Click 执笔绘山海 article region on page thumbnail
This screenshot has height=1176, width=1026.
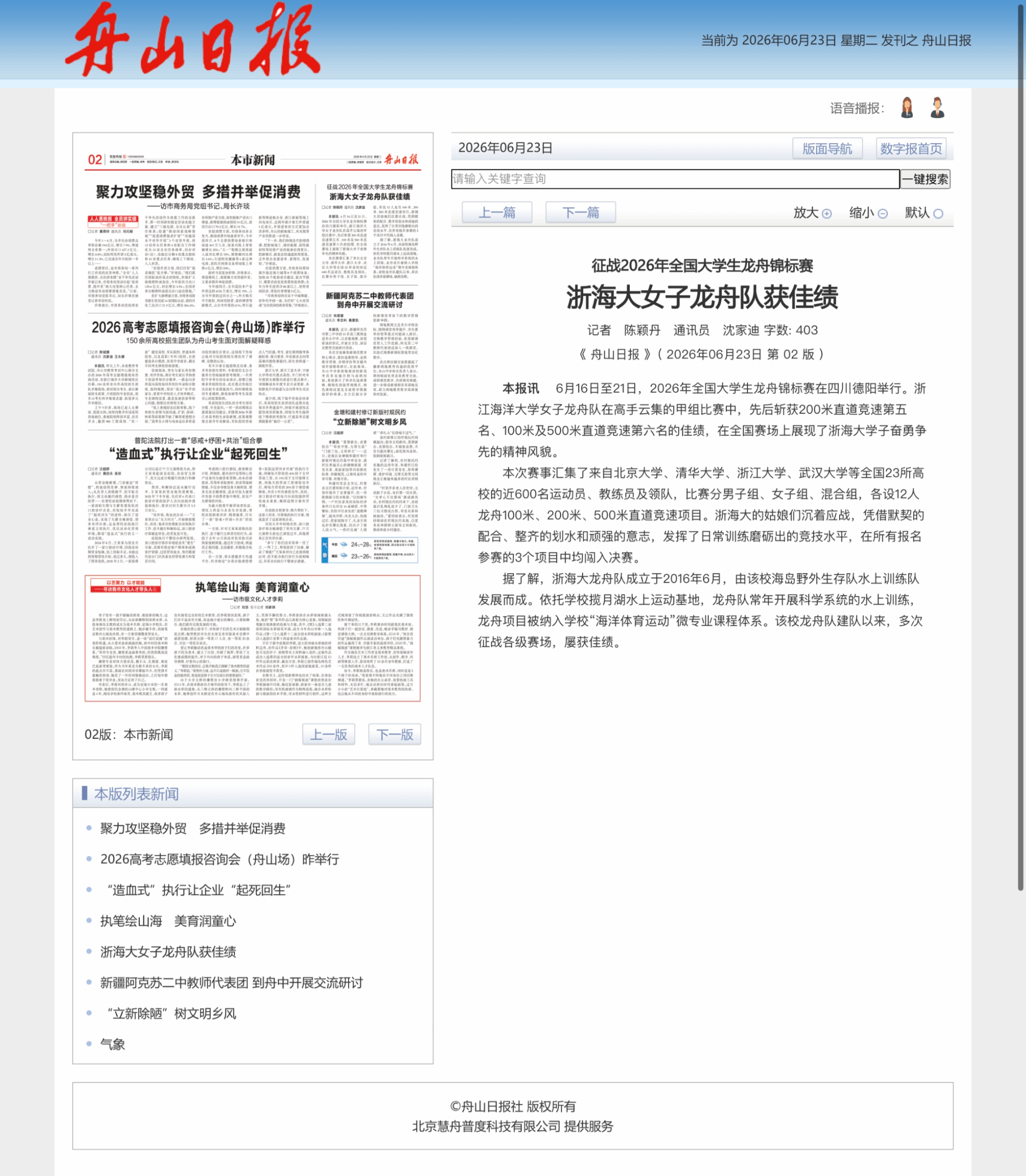pos(252,638)
